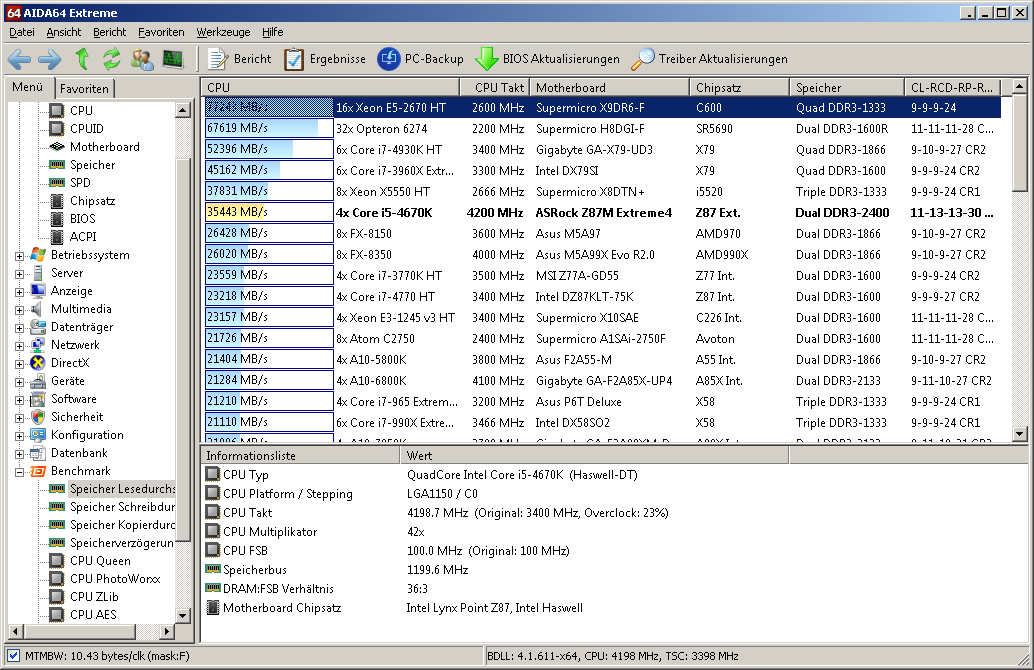The height and width of the screenshot is (670, 1034).
Task: Expand the Anzeige node
Action: pyautogui.click(x=20, y=292)
